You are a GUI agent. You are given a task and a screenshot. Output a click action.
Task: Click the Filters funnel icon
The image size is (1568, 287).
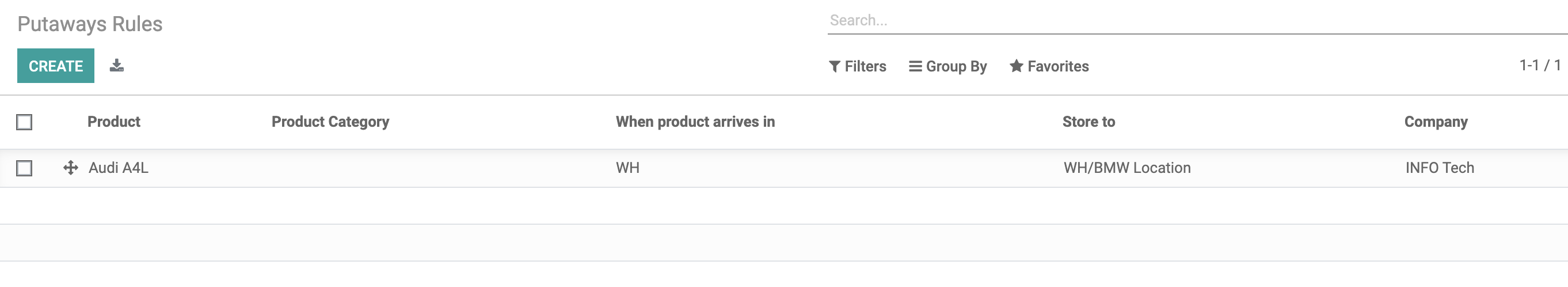(x=835, y=66)
